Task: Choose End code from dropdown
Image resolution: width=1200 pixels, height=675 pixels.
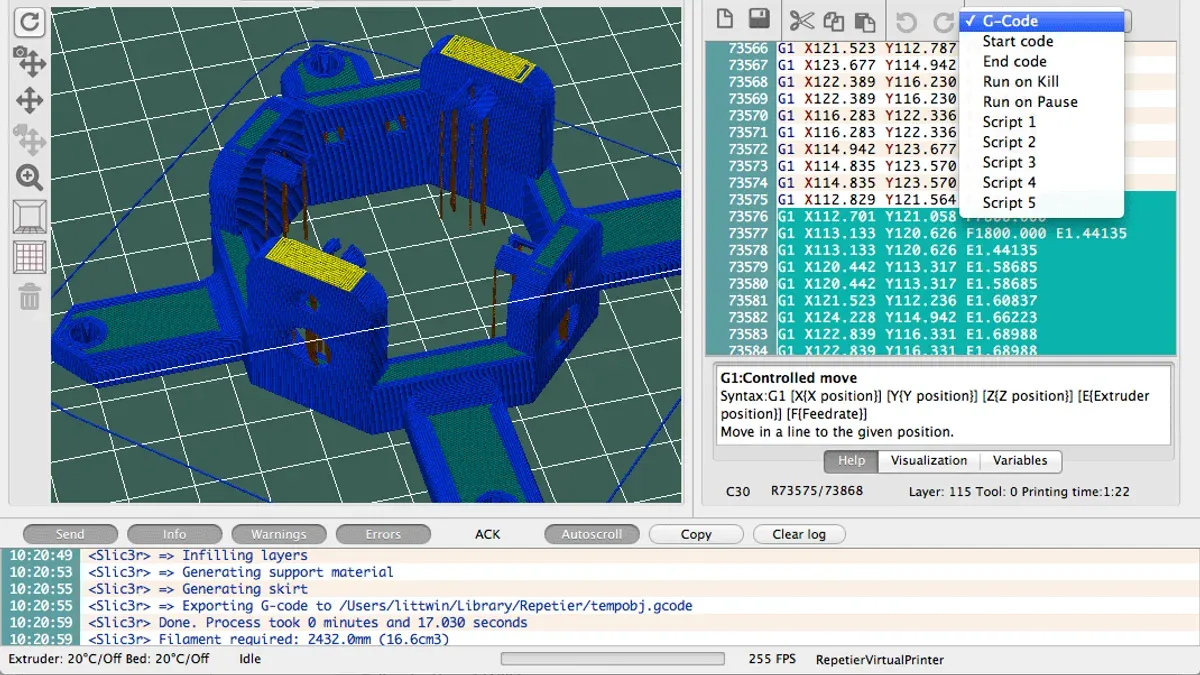Action: click(x=1041, y=61)
